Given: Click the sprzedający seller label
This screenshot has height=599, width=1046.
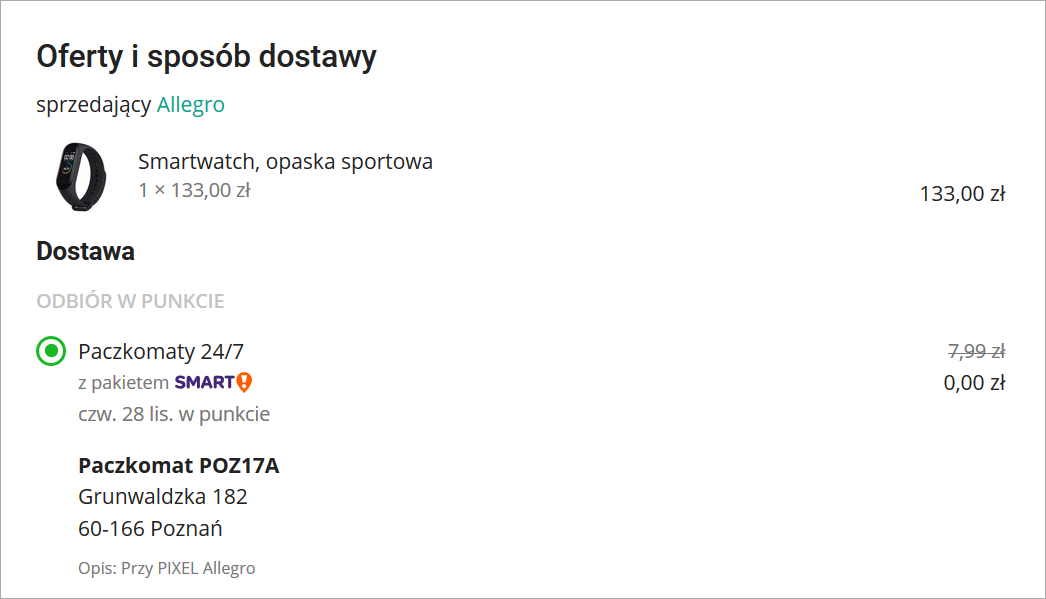Looking at the screenshot, I should tap(94, 105).
